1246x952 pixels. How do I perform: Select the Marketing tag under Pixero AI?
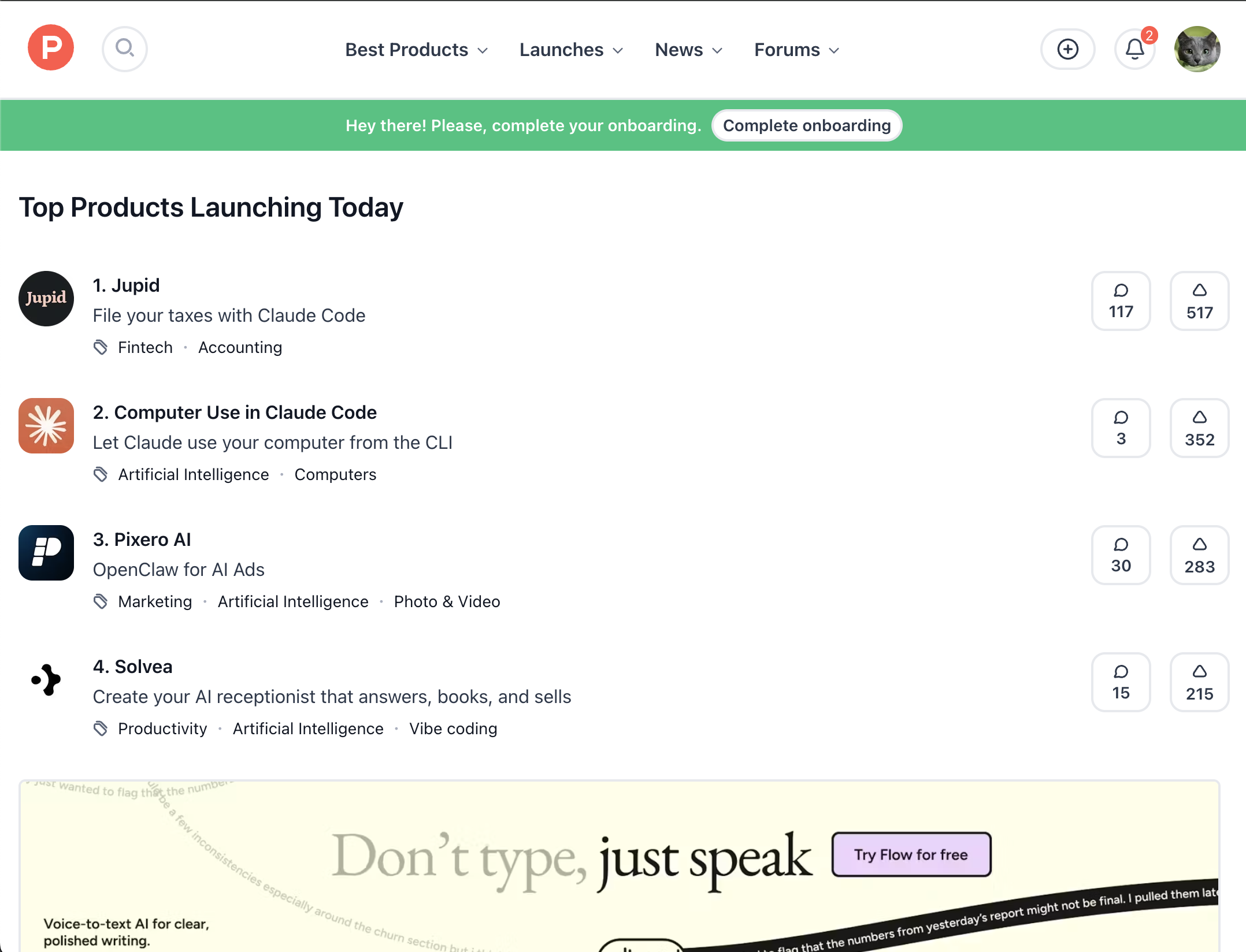(155, 601)
